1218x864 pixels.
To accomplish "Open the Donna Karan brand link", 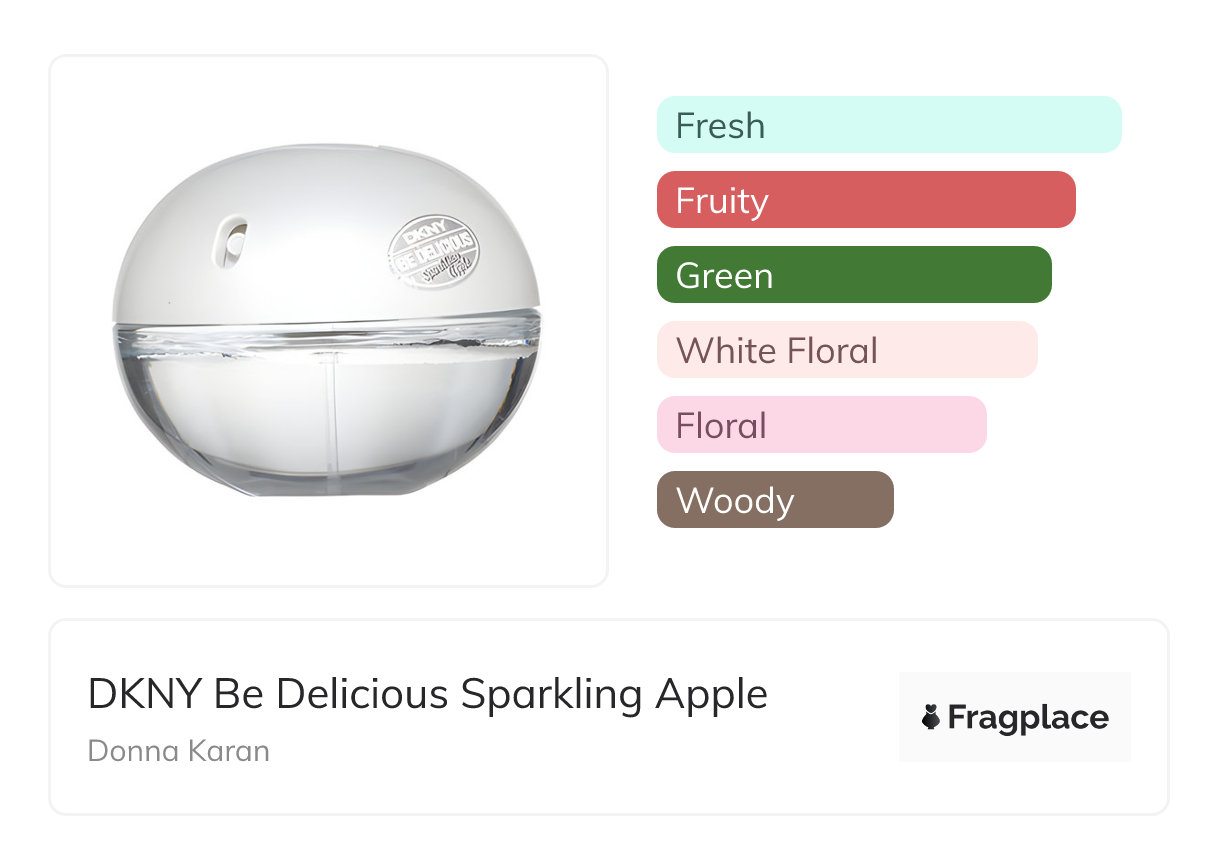I will (x=179, y=751).
